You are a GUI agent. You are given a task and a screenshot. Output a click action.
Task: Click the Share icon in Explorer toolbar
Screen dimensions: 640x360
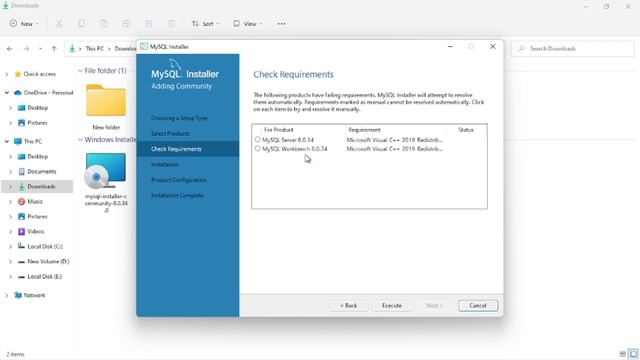point(149,24)
